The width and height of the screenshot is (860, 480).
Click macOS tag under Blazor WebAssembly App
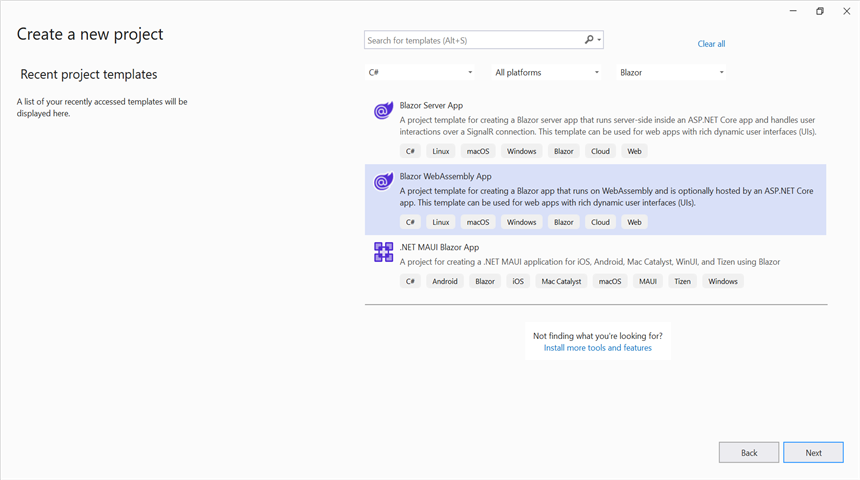click(478, 222)
